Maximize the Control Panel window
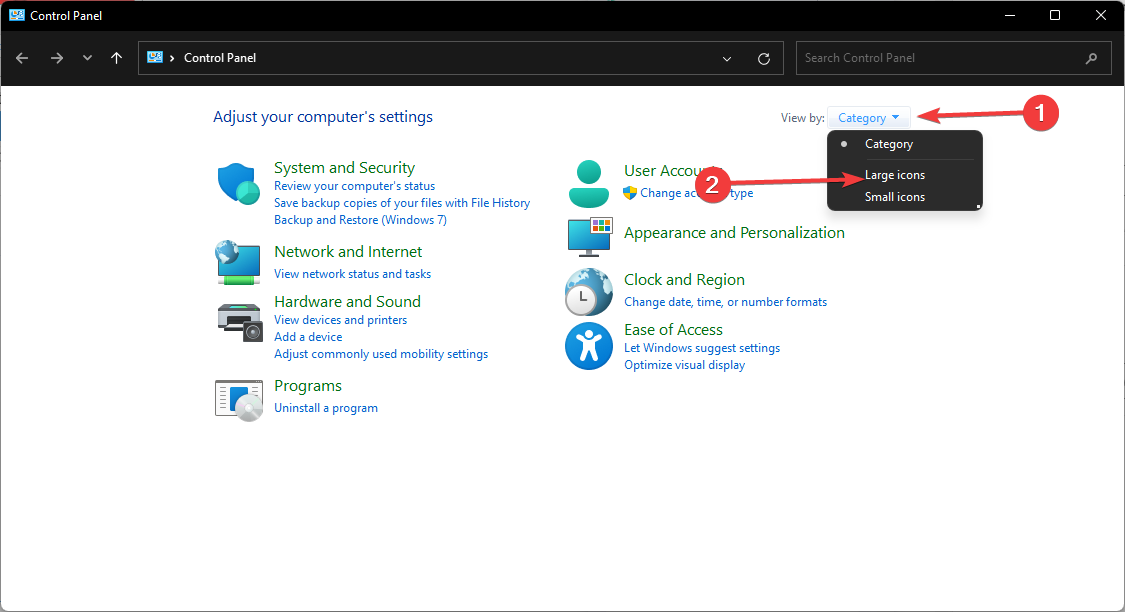1125x612 pixels. (1055, 15)
